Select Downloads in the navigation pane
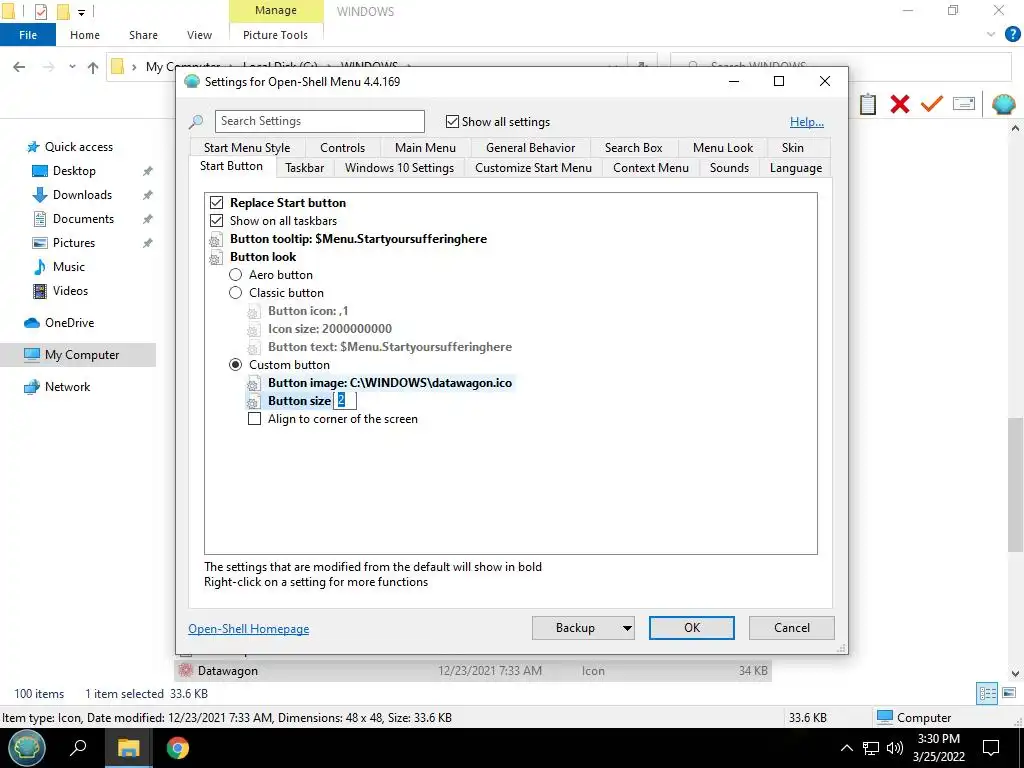 tap(82, 195)
